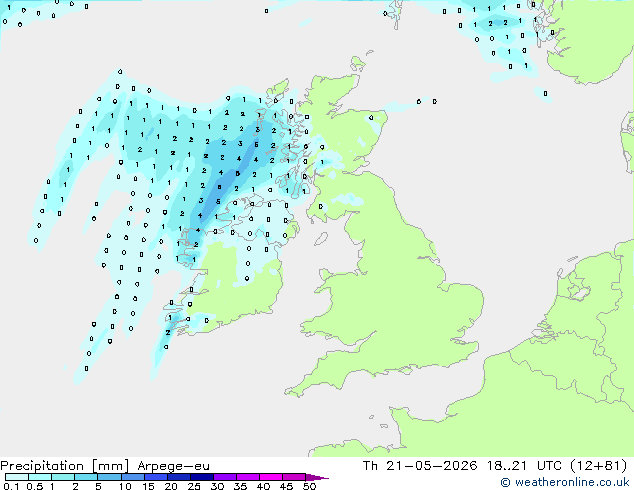634x490 pixels.
Task: Click the 15 to 20 mm legend swatch
Action: coord(155,477)
